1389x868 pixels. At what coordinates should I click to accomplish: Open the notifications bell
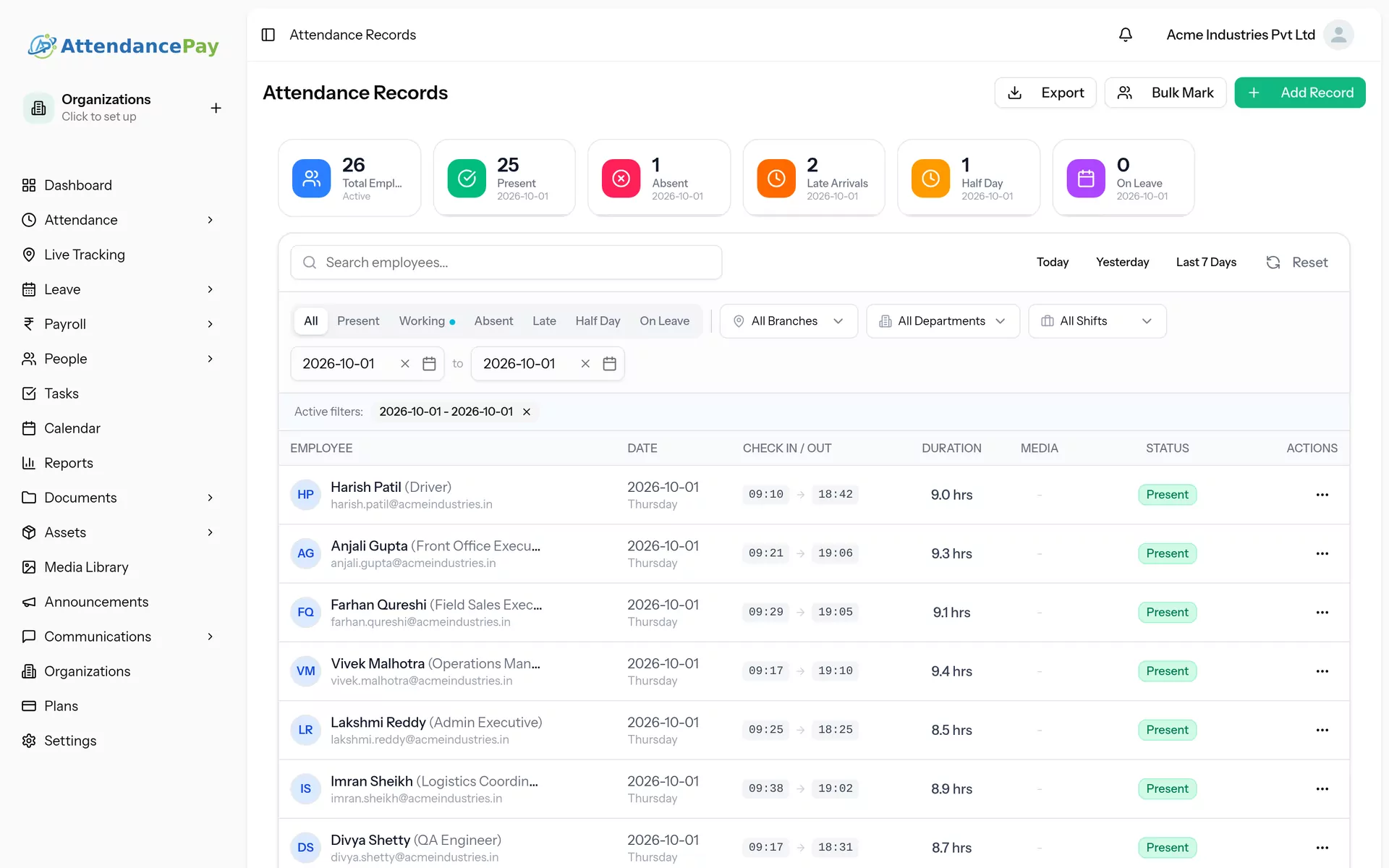tap(1126, 35)
